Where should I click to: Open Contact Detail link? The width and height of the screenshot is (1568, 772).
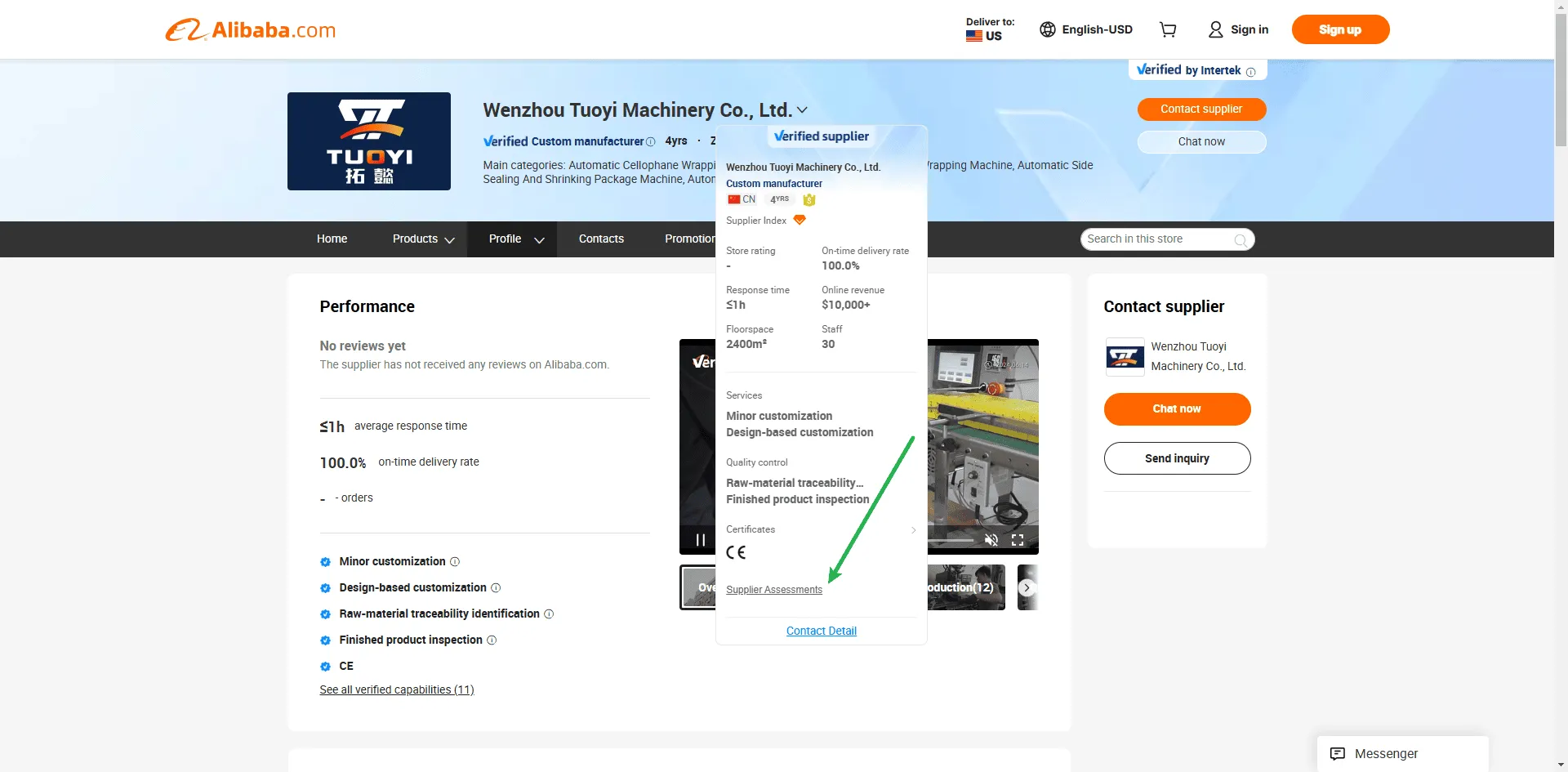pyautogui.click(x=822, y=631)
